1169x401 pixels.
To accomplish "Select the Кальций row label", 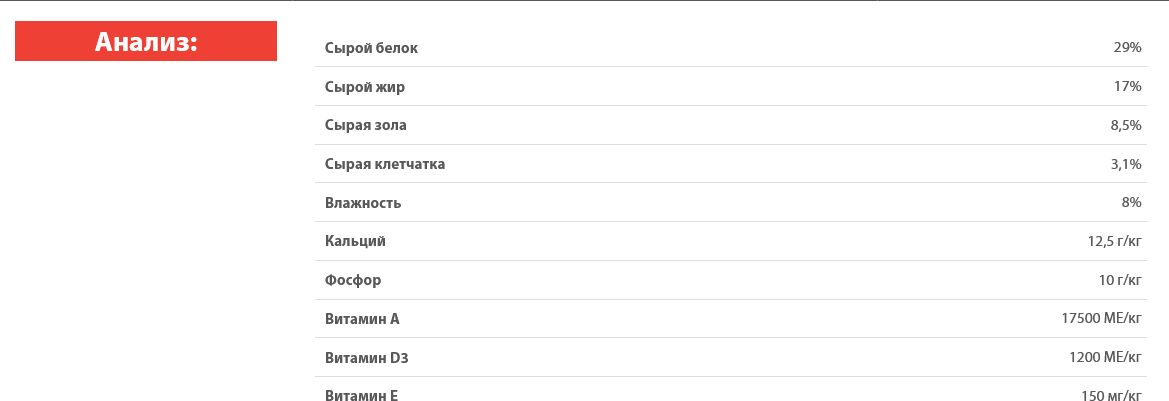I will click(356, 241).
